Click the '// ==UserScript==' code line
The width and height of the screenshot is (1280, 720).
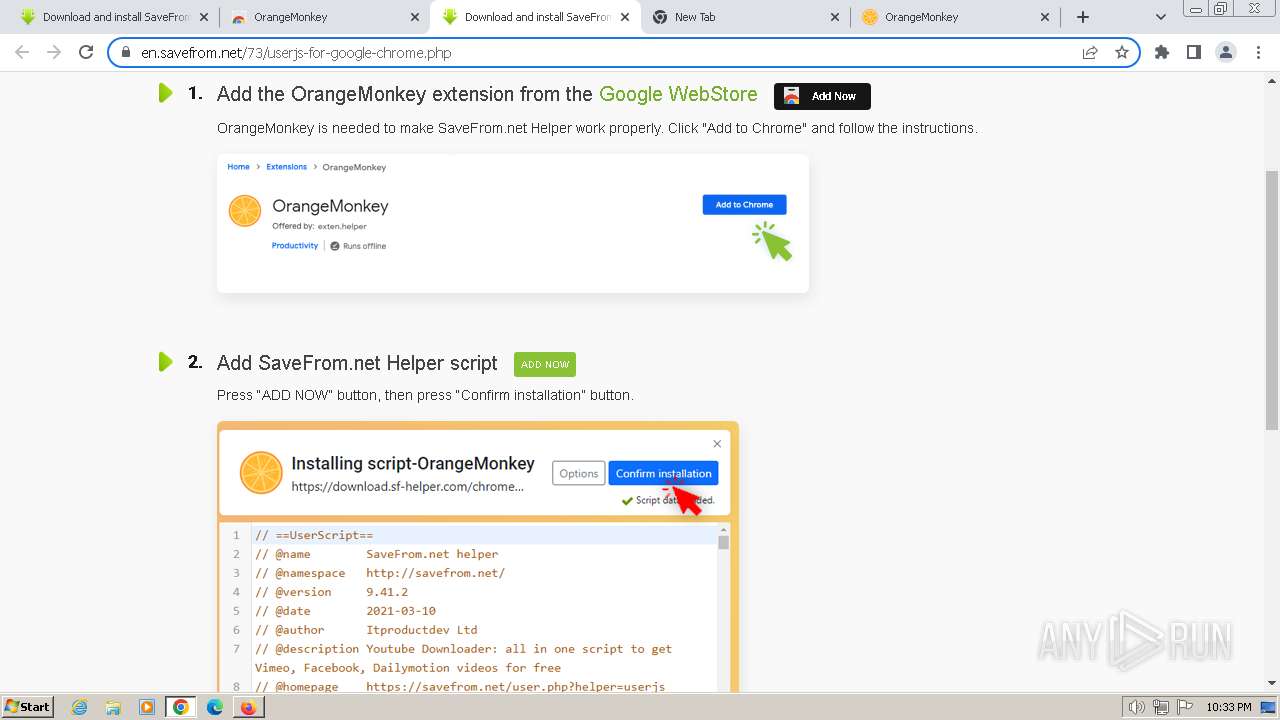314,535
